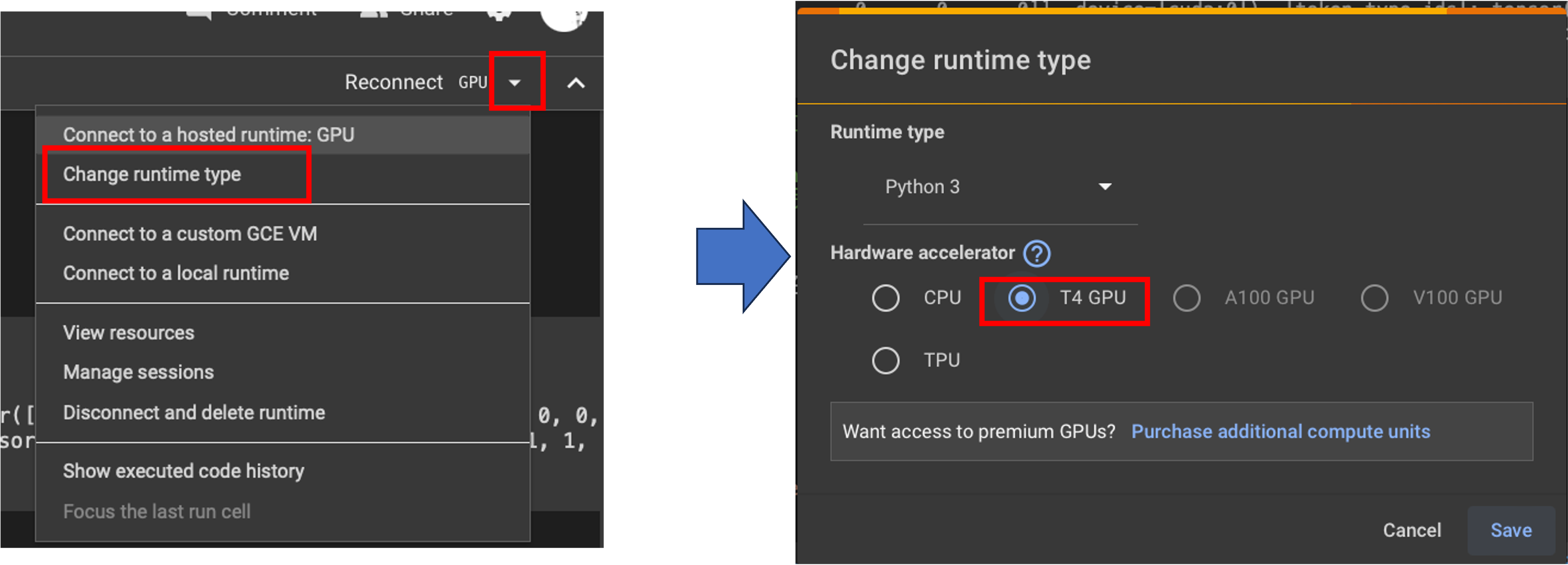Select the A100 GPU option
Viewport: 1568px width, 565px height.
(1186, 298)
